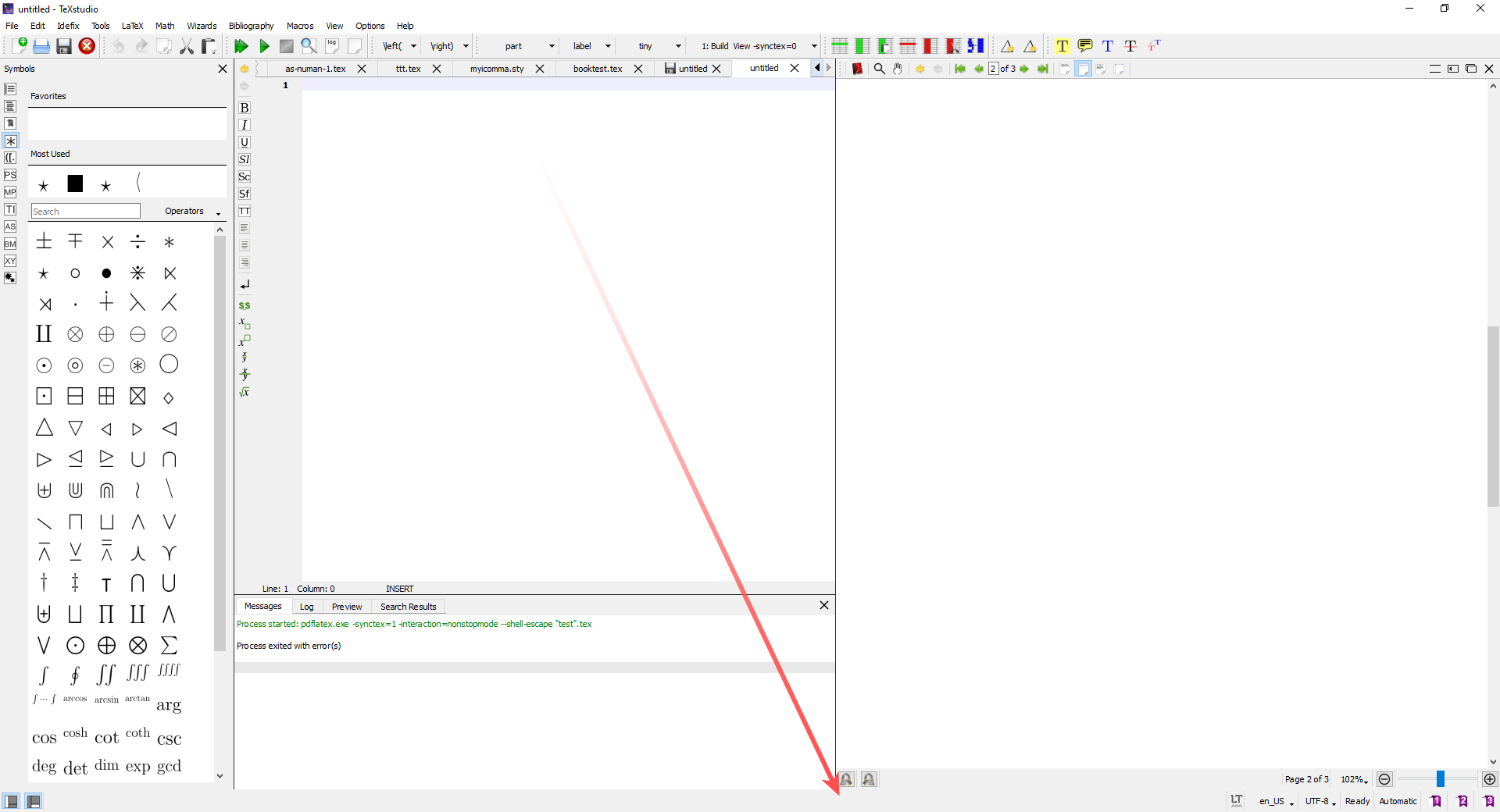1500x812 pixels.
Task: Click the Stop compile square icon
Action: (x=287, y=46)
